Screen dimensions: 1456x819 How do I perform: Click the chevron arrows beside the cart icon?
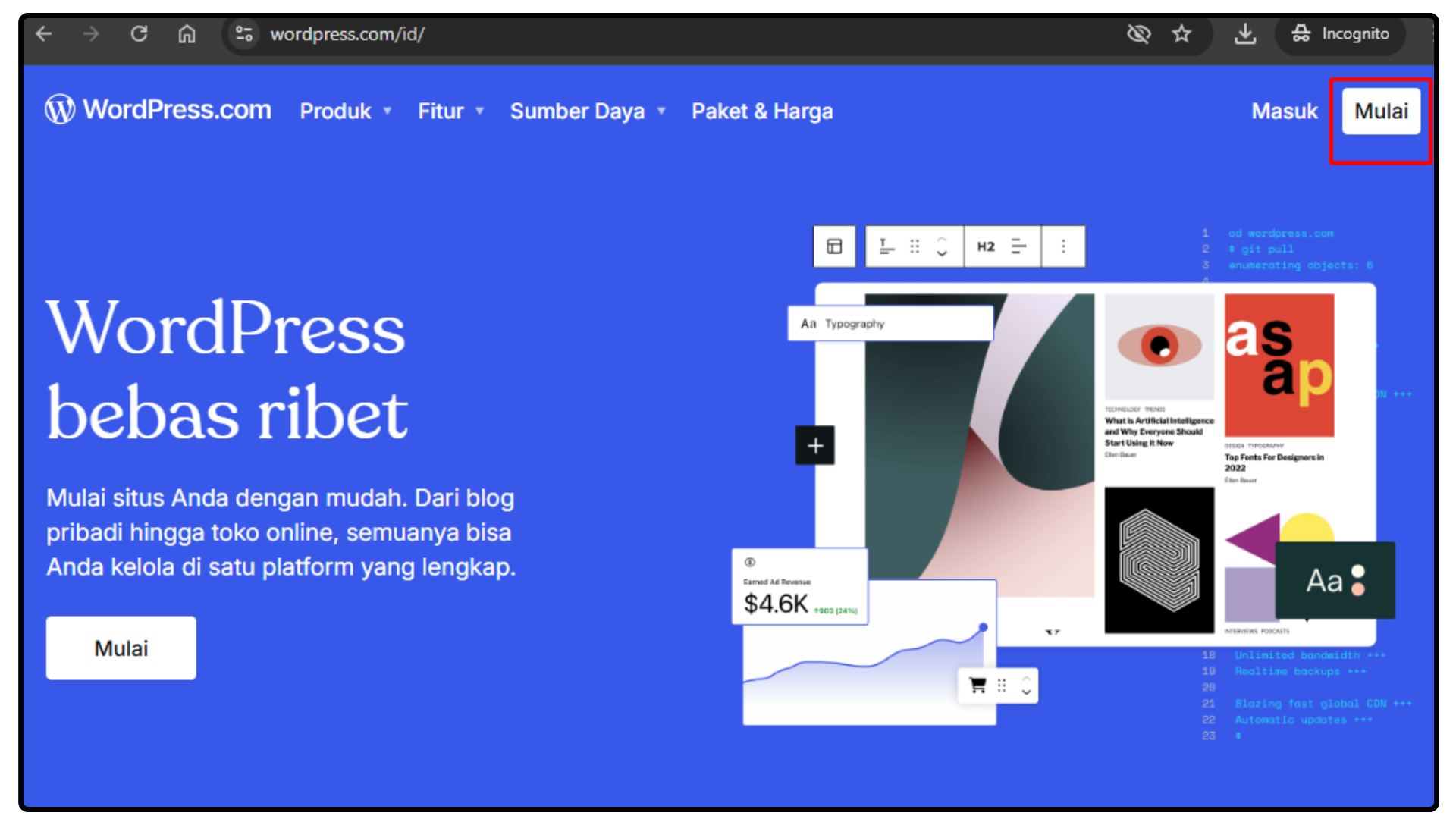point(1026,686)
